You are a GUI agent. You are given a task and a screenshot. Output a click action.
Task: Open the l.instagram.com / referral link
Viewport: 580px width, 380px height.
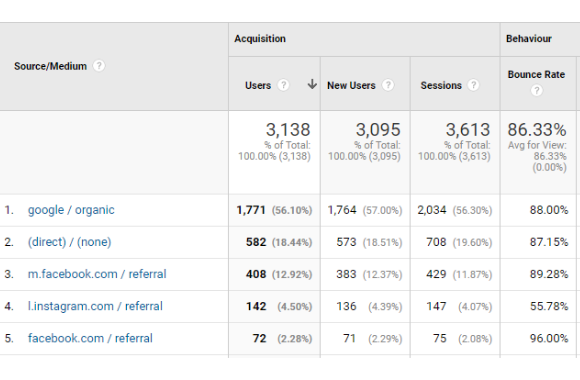[95, 306]
